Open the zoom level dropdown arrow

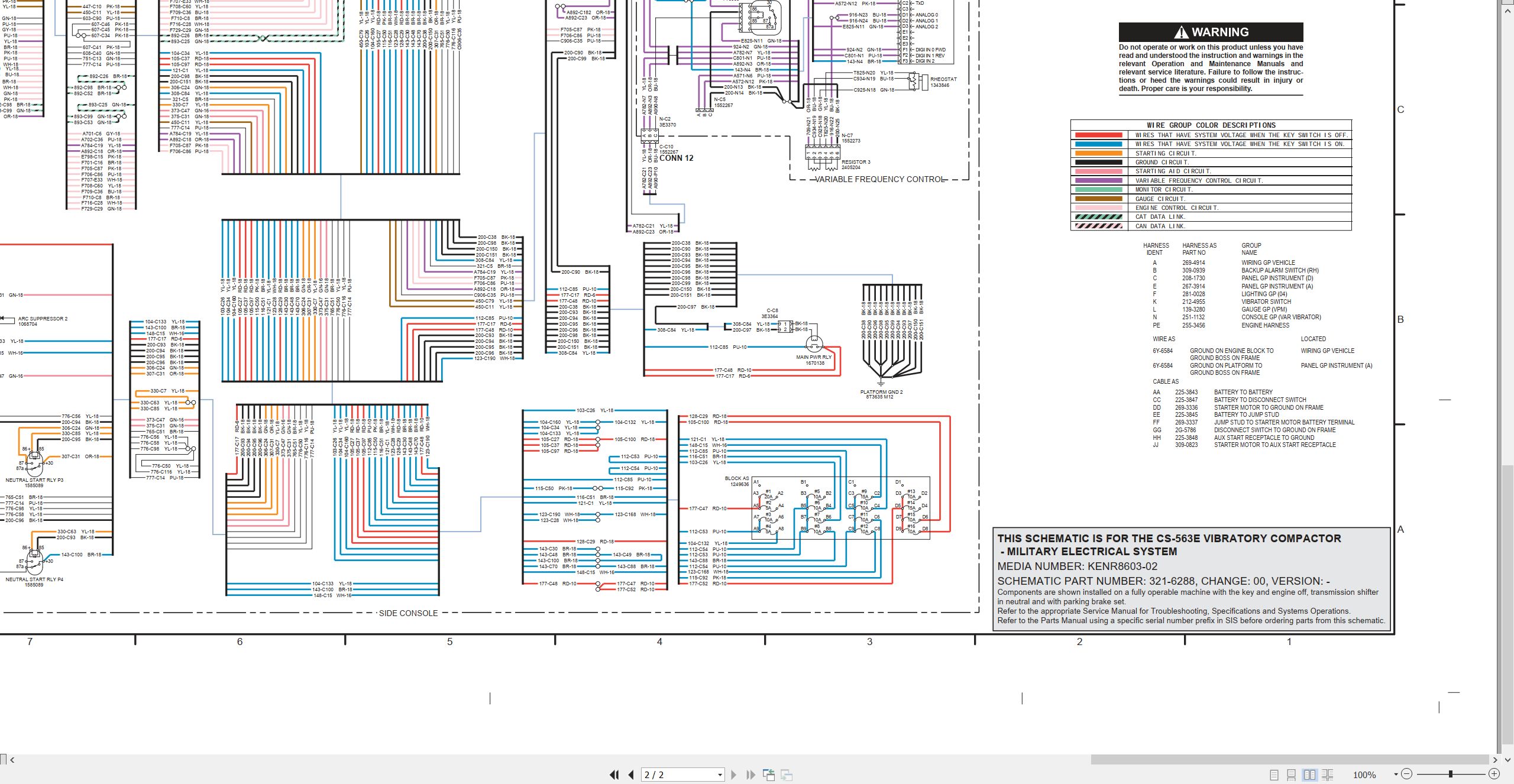1396,775
